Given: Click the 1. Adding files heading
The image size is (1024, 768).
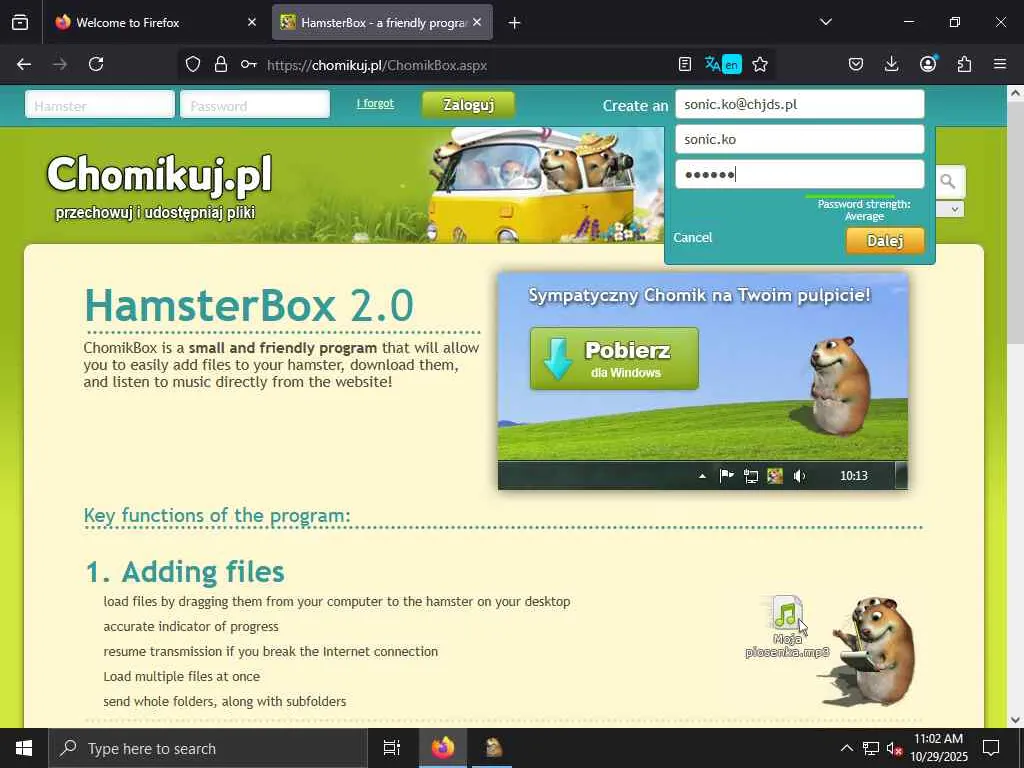Looking at the screenshot, I should pos(185,571).
